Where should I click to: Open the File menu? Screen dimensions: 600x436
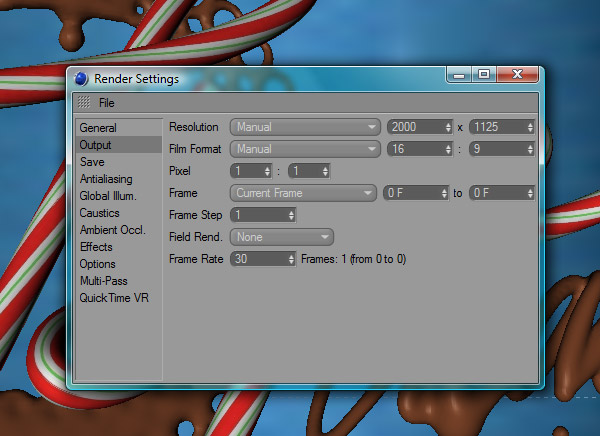tap(106, 103)
